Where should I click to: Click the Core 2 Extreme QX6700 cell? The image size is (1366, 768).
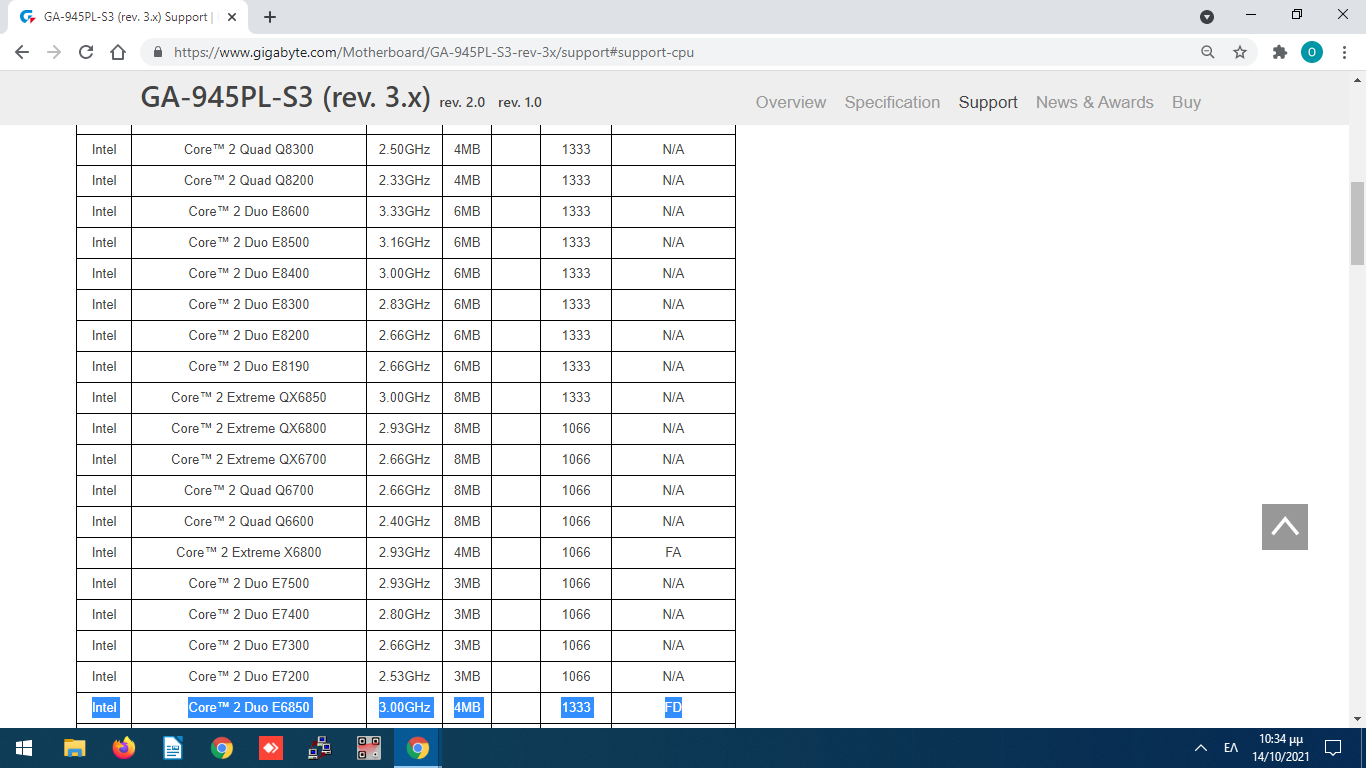point(249,460)
